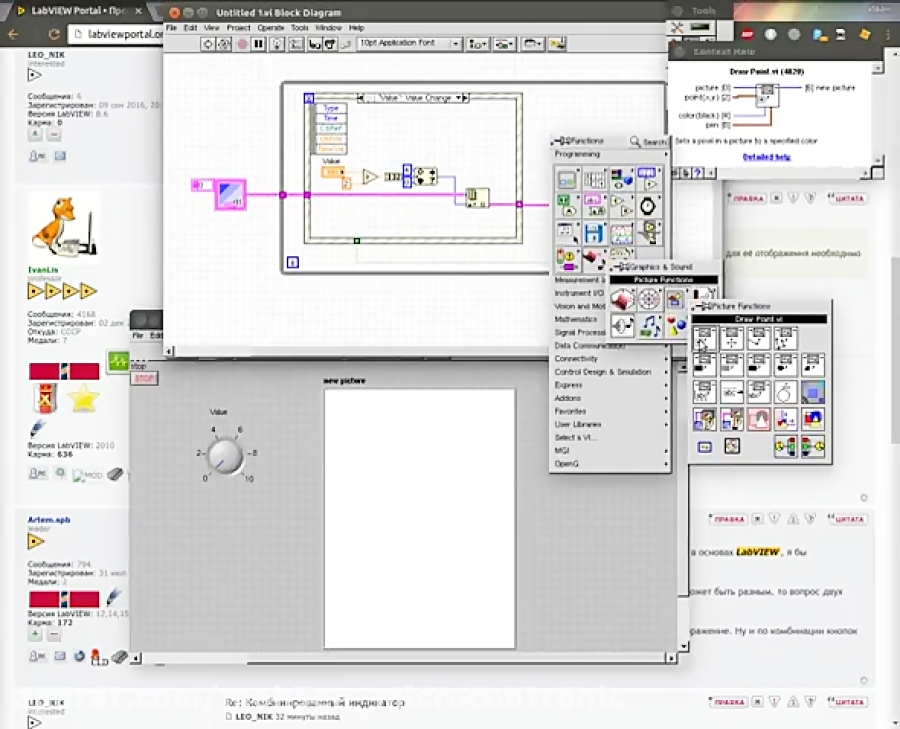Open the Operate menu

click(x=271, y=29)
